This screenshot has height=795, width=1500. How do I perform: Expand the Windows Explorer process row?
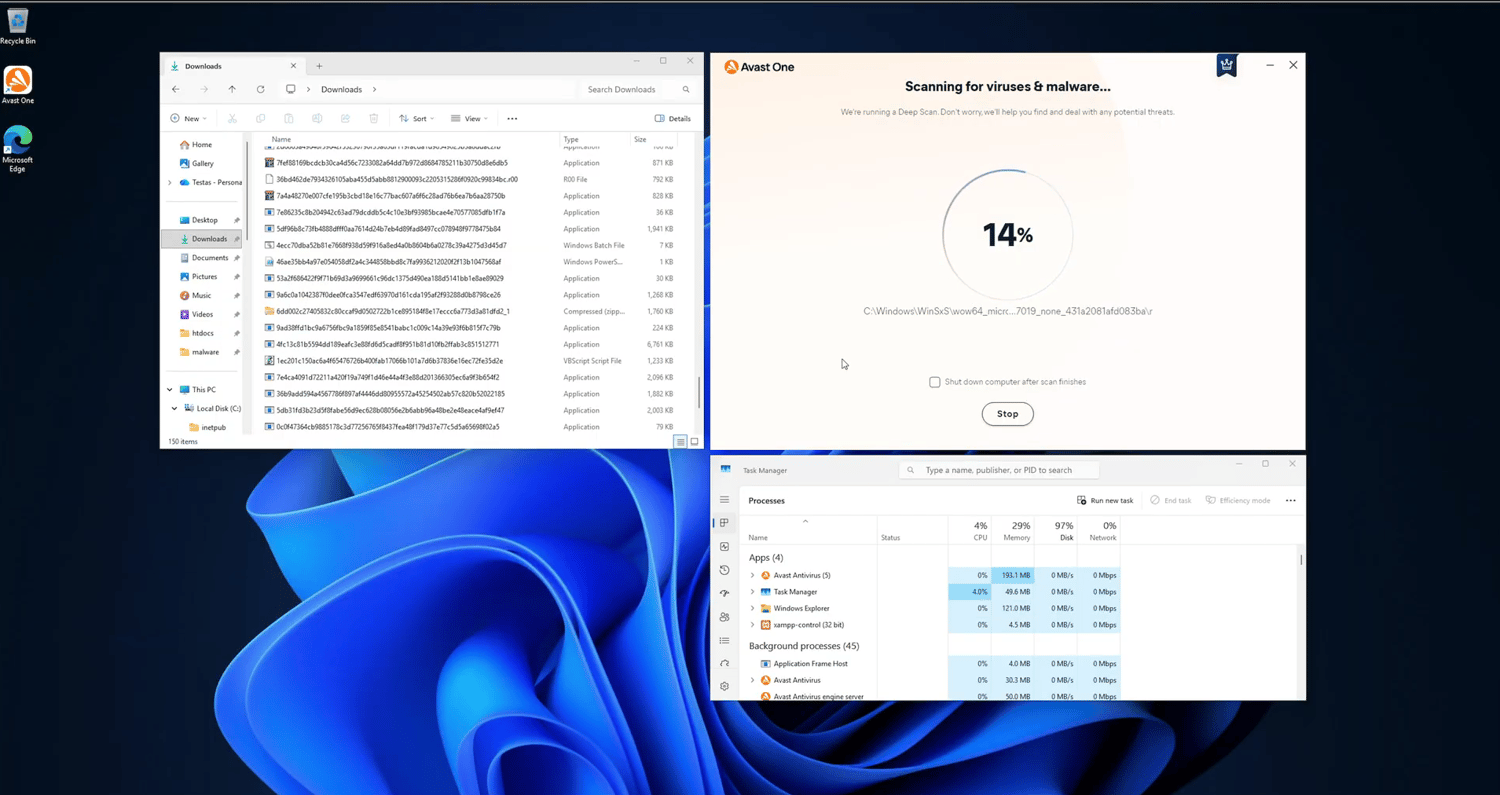[x=753, y=608]
